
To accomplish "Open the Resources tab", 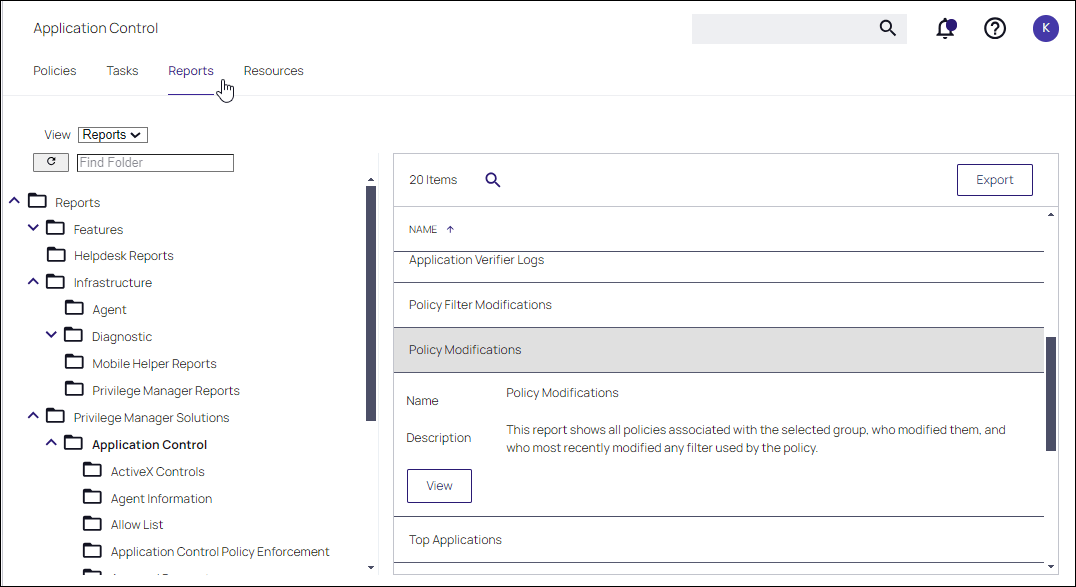I will (273, 71).
